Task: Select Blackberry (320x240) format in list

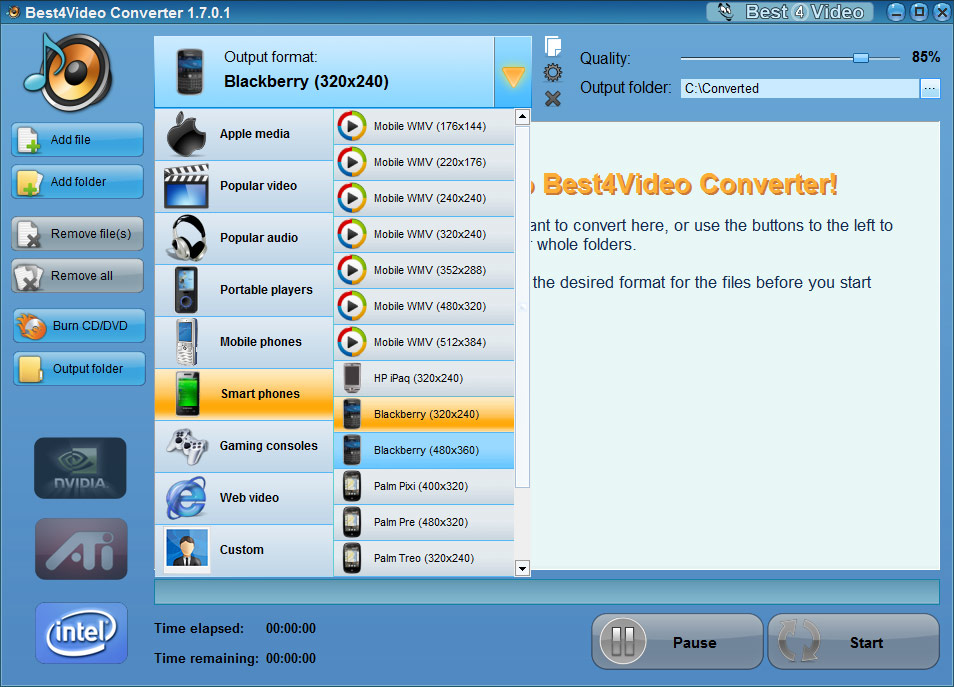Action: [x=424, y=414]
